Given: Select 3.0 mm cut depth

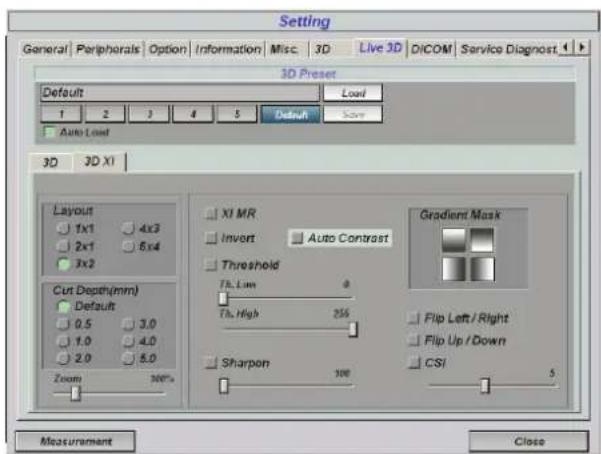Looking at the screenshot, I should point(128,324).
